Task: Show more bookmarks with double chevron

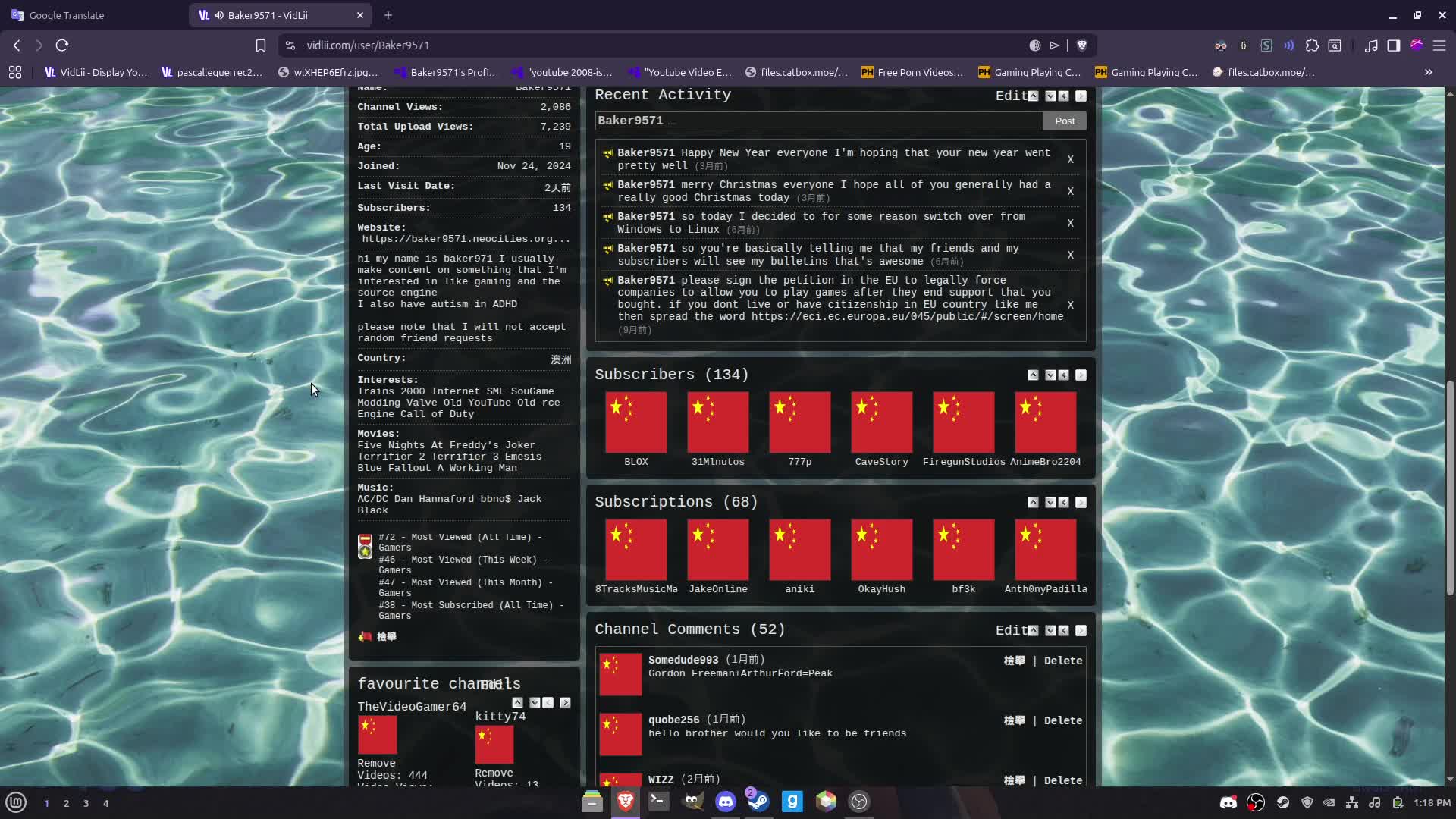Action: coord(1428,72)
